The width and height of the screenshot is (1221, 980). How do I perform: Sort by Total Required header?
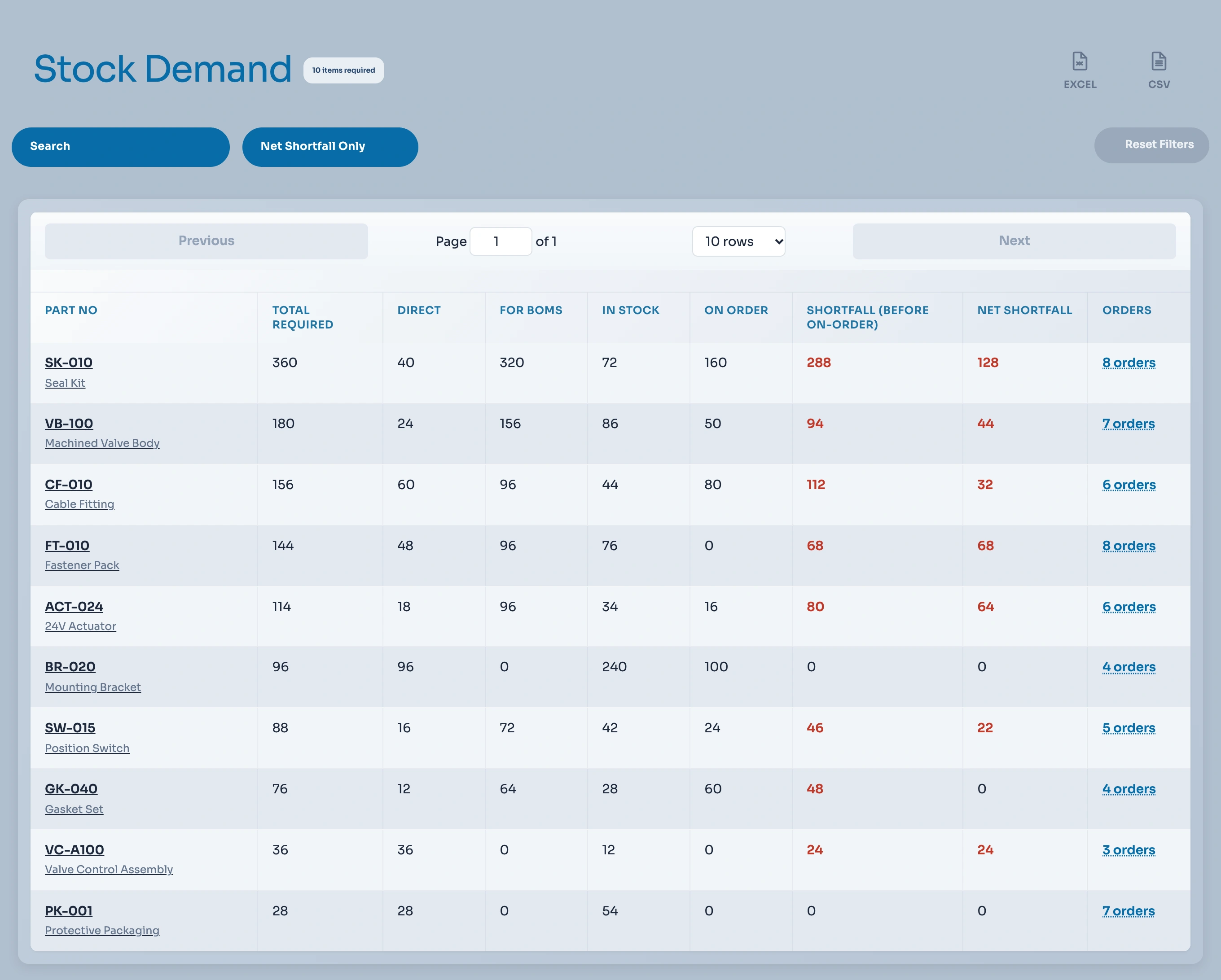[303, 317]
